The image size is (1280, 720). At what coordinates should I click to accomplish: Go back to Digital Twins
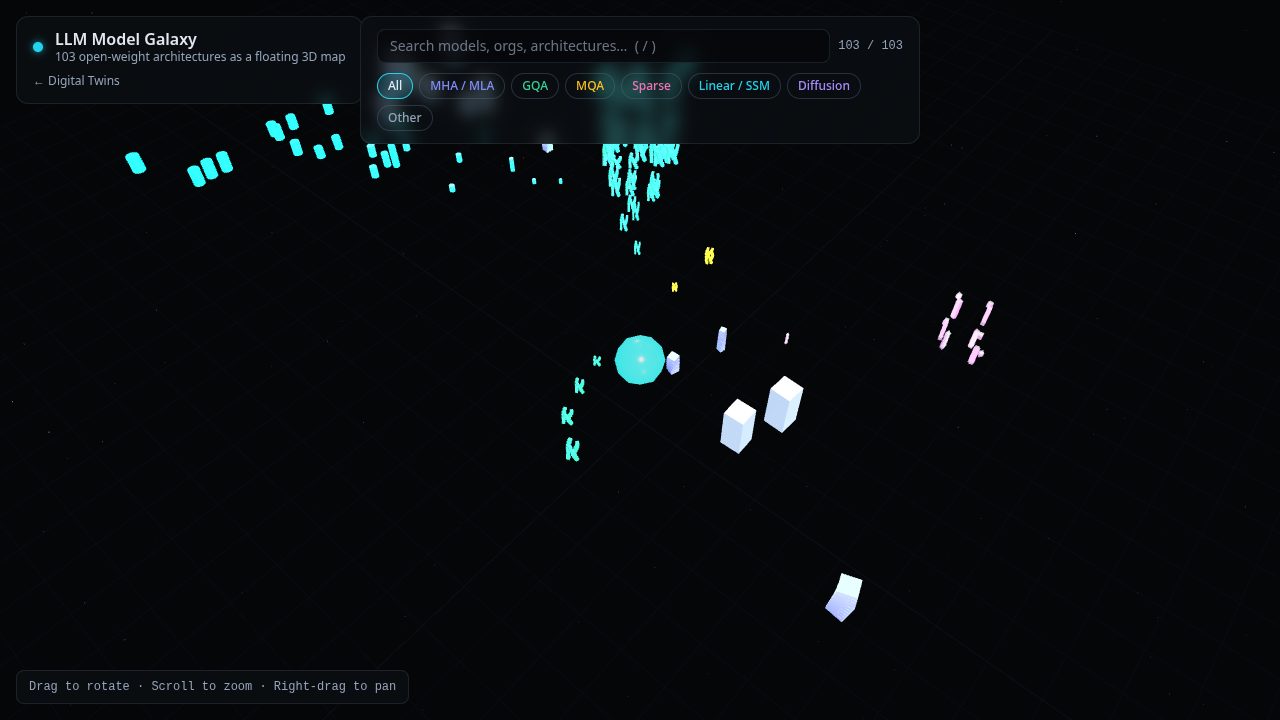pos(76,81)
